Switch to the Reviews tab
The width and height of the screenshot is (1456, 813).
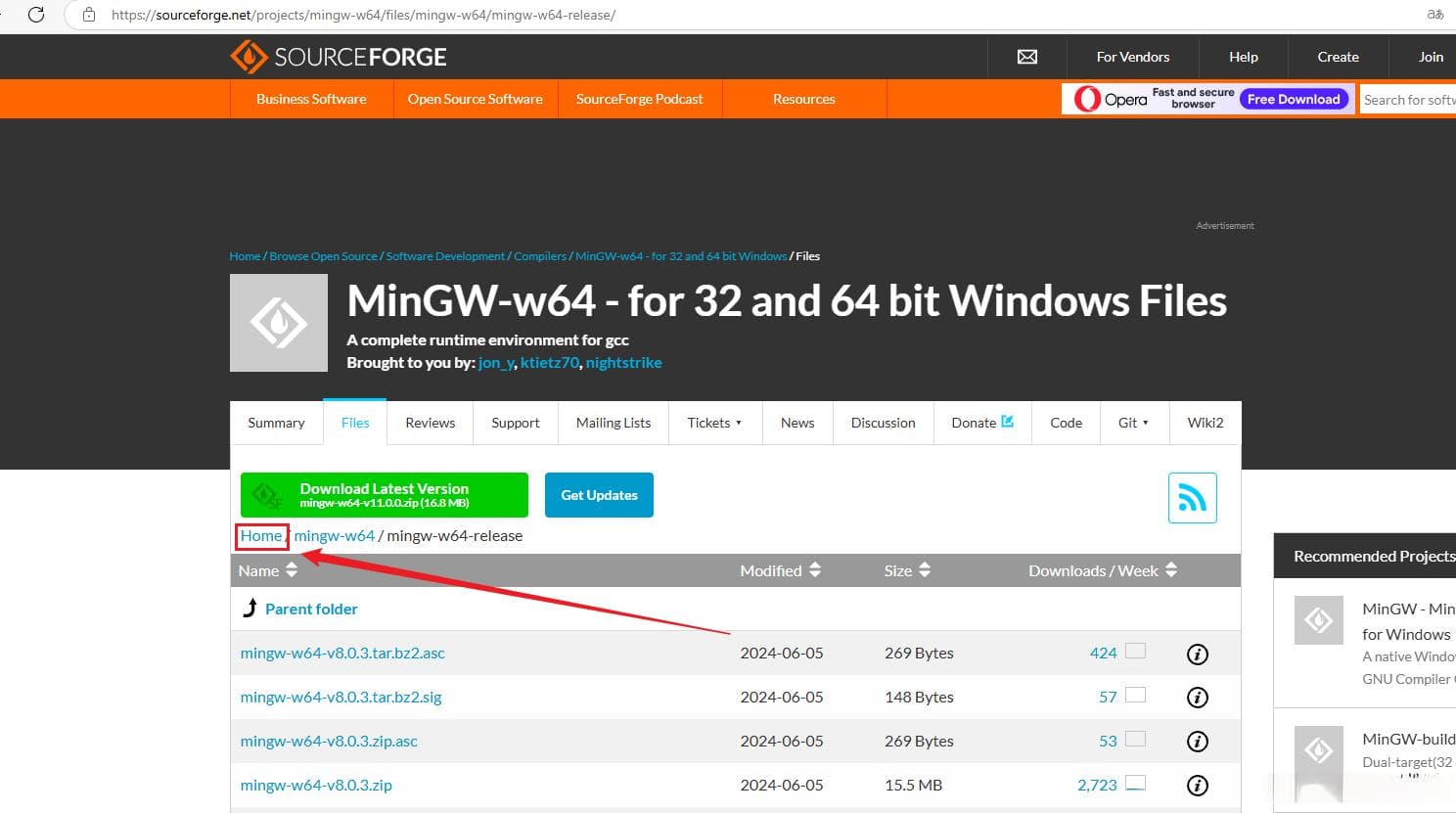point(431,423)
